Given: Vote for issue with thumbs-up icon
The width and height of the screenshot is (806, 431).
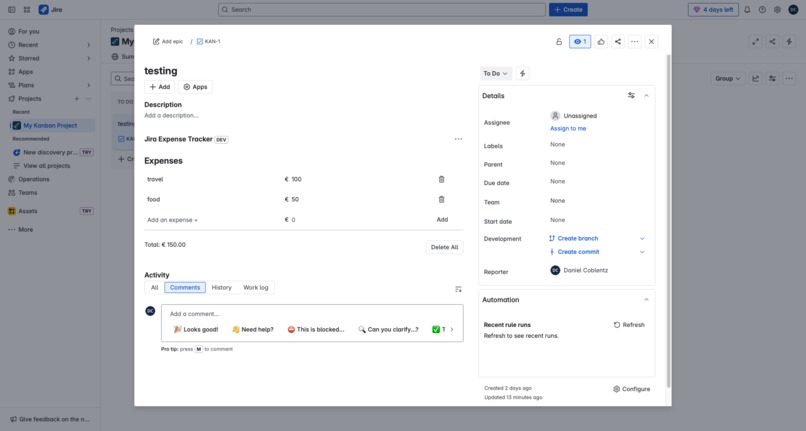Looking at the screenshot, I should click(601, 42).
